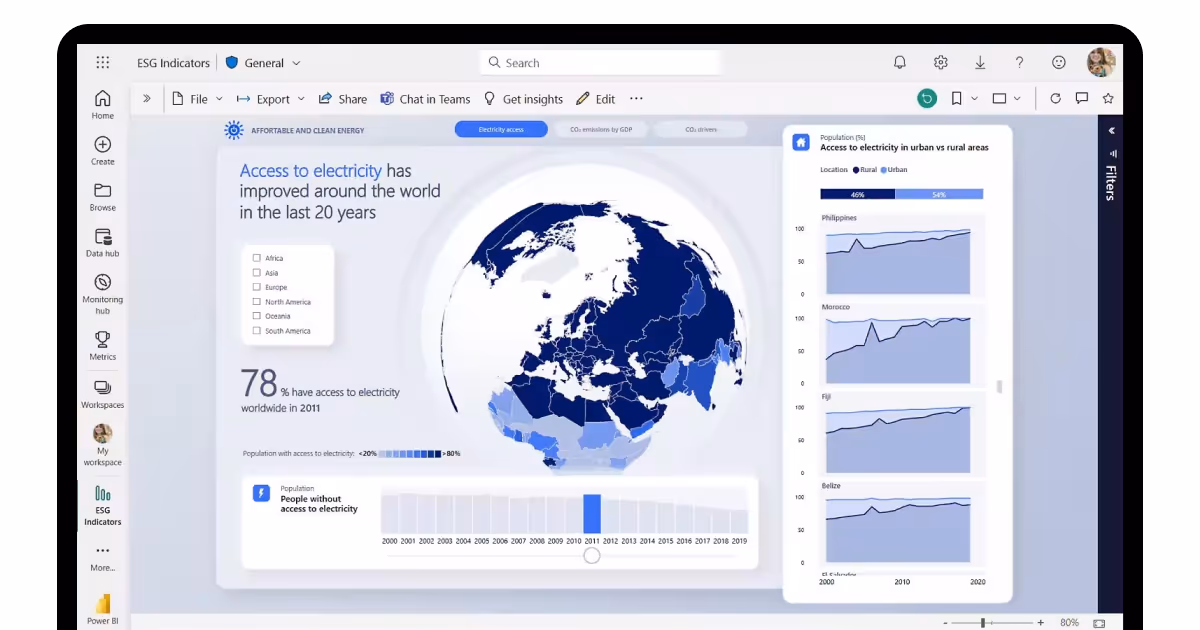Open My workspace in the sidebar
The image size is (1200, 630).
(103, 445)
